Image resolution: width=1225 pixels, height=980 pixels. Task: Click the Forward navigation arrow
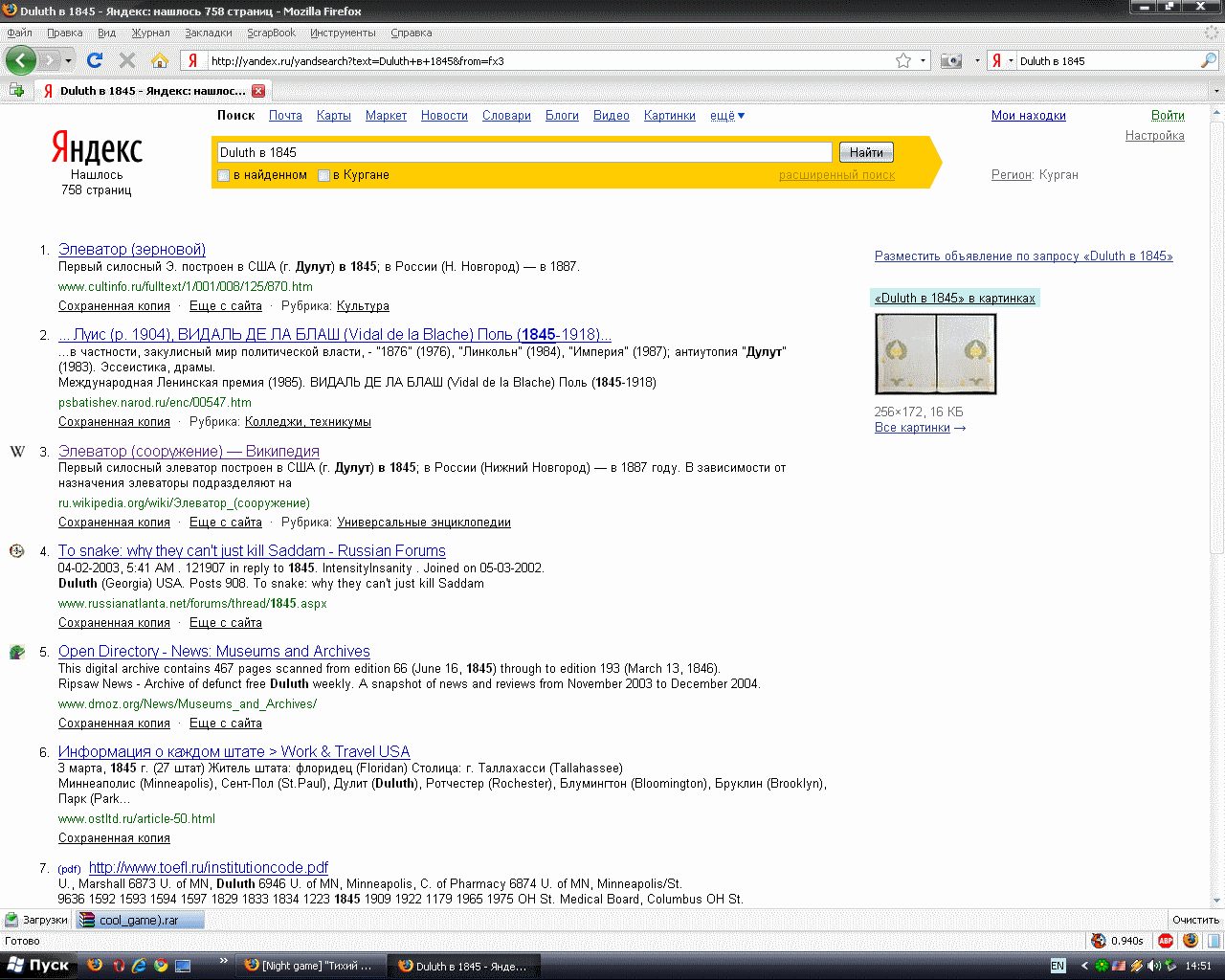click(x=50, y=60)
